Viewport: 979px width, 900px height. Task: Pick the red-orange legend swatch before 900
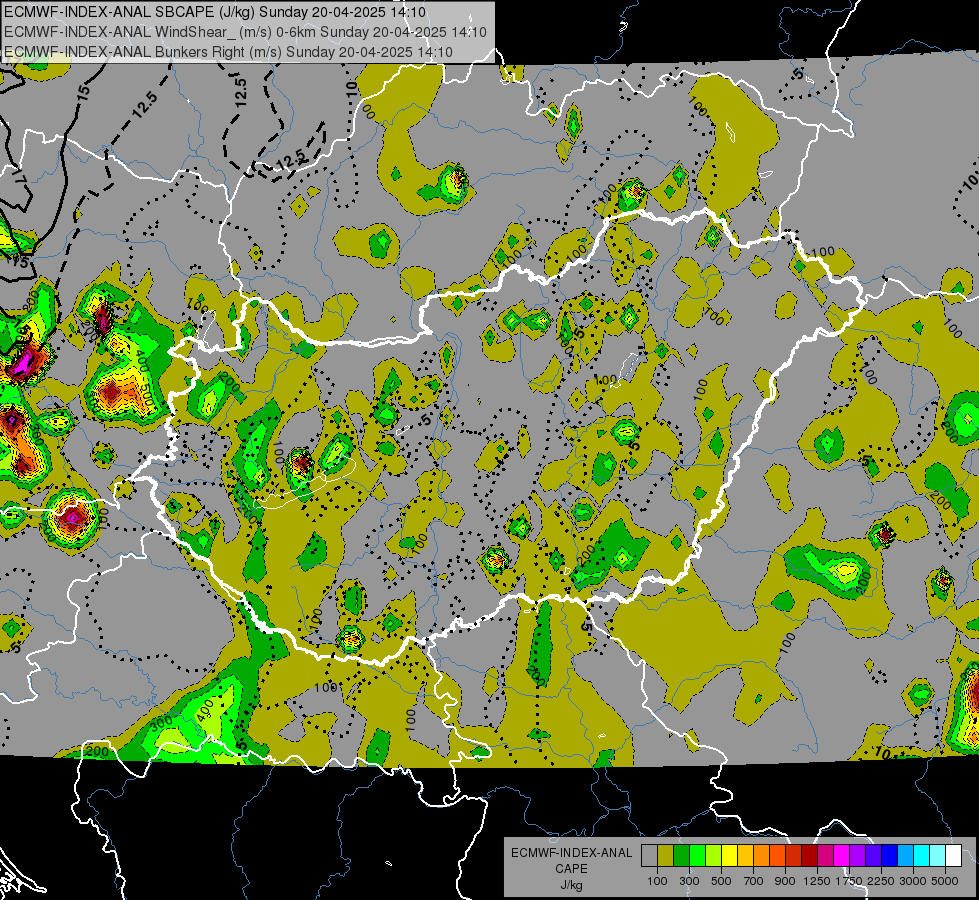click(777, 855)
